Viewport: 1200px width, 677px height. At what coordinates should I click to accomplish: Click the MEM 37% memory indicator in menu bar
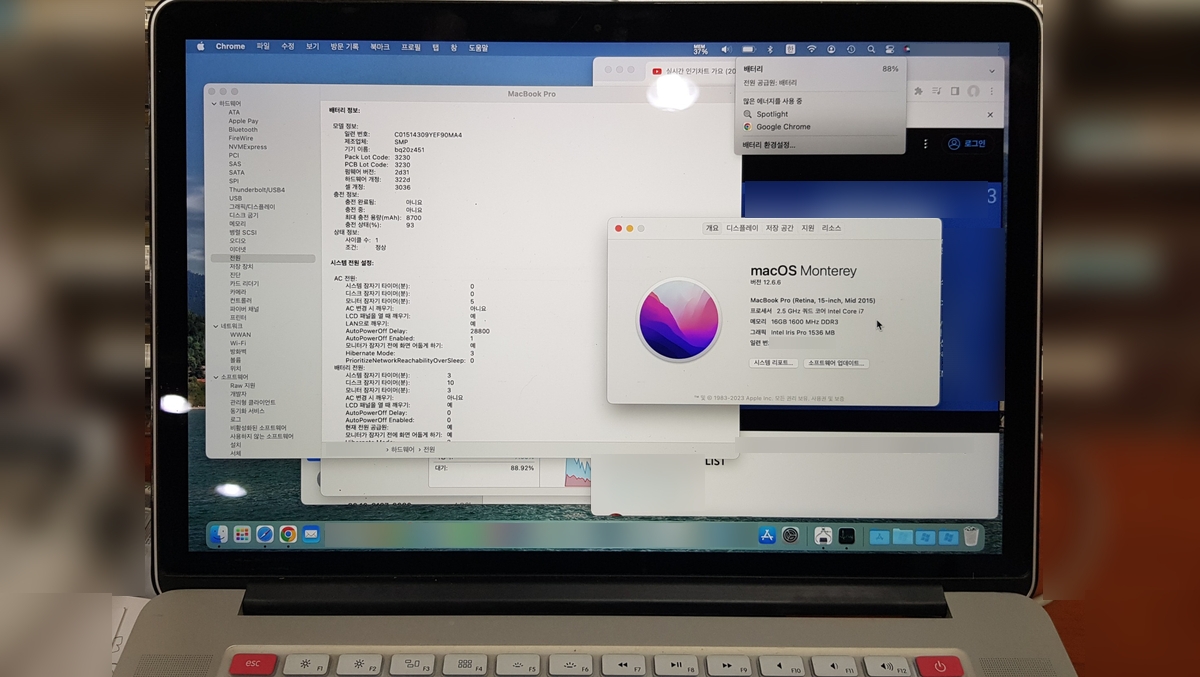701,48
